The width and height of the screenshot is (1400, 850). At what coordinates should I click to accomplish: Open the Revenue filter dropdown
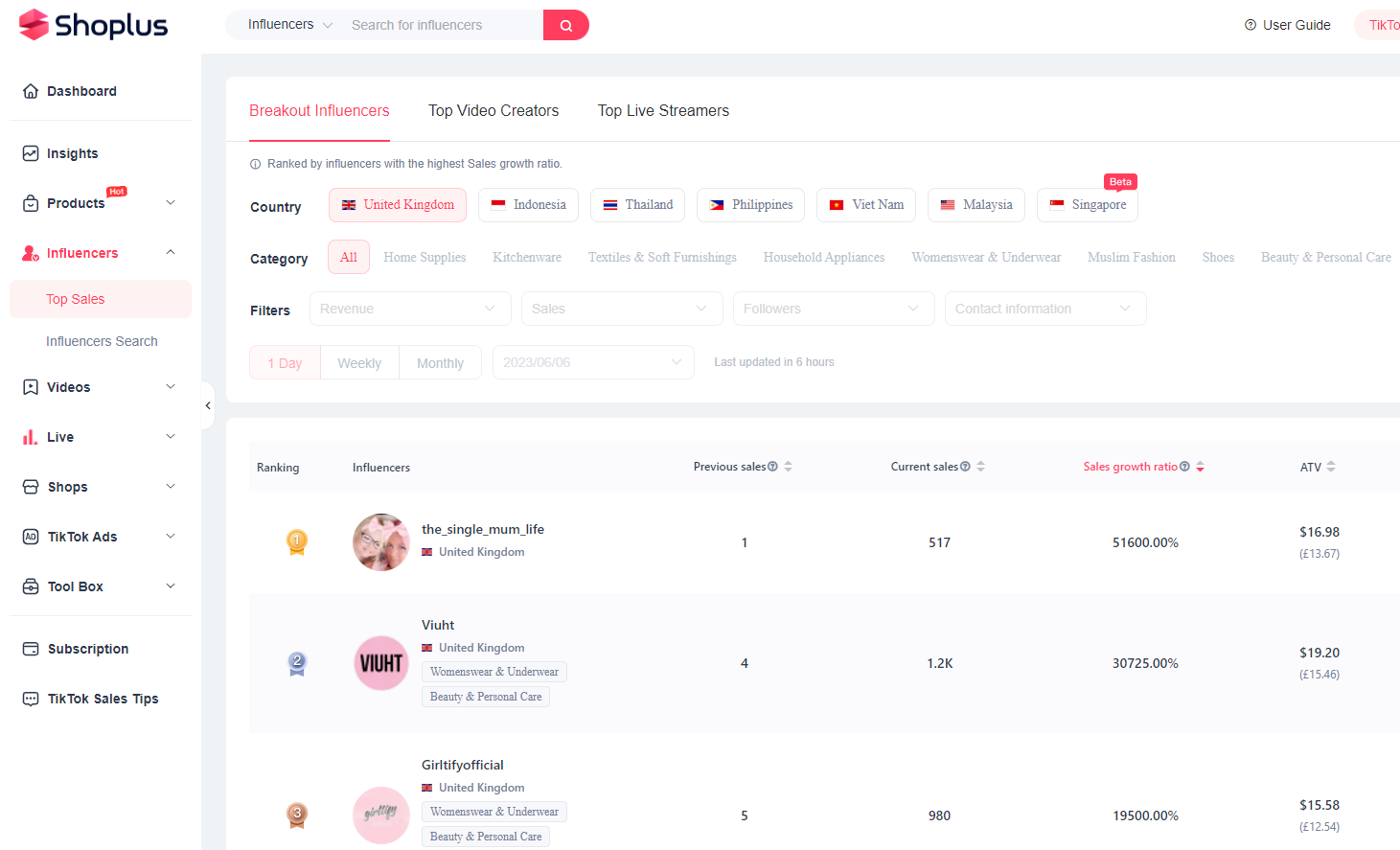point(410,309)
